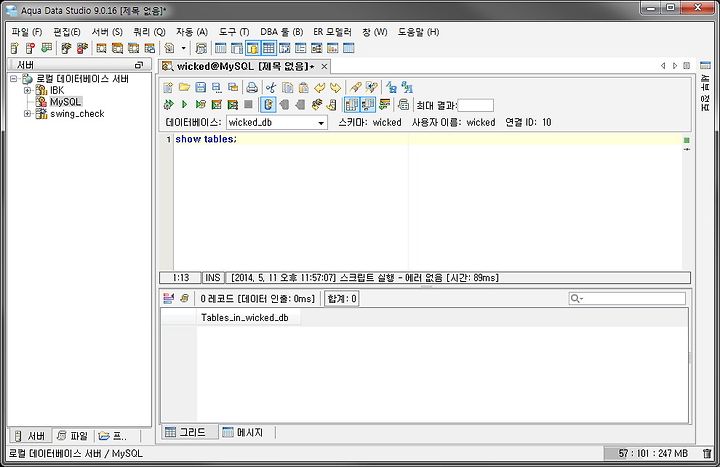The width and height of the screenshot is (720, 467).
Task: Expand the swing_check server node
Action: 28,113
